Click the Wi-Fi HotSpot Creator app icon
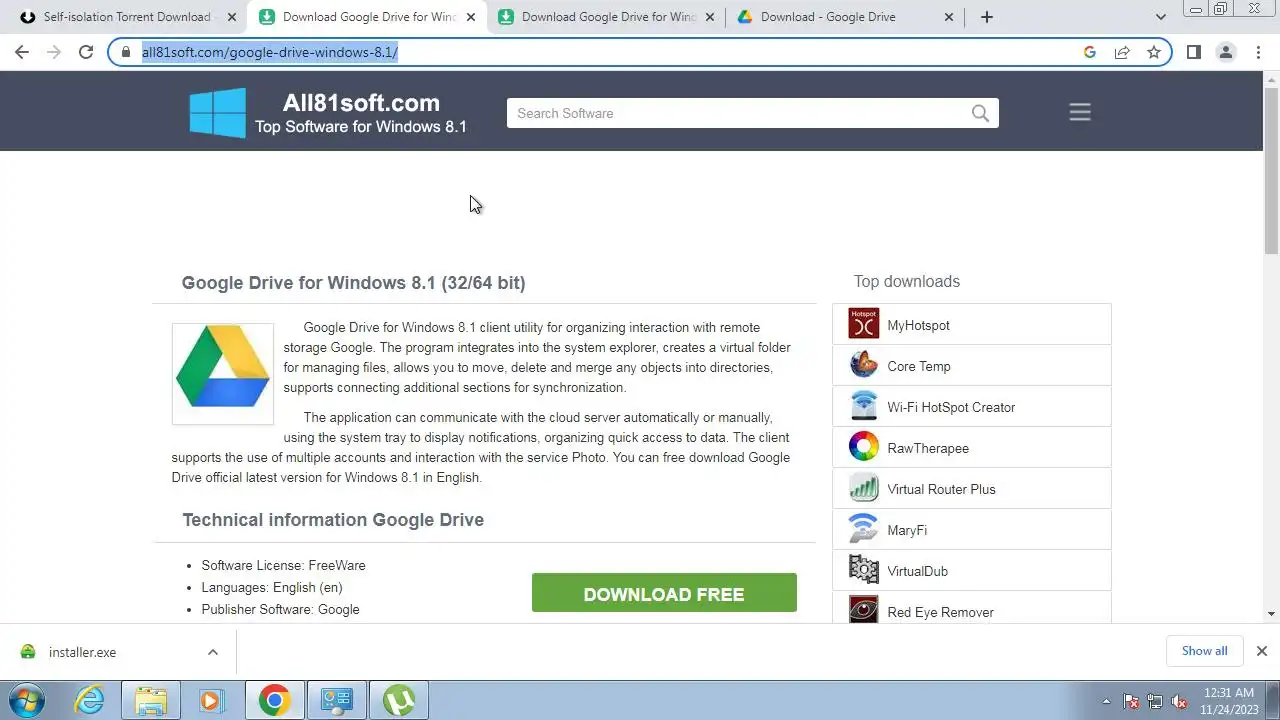The width and height of the screenshot is (1280, 720). coord(864,406)
